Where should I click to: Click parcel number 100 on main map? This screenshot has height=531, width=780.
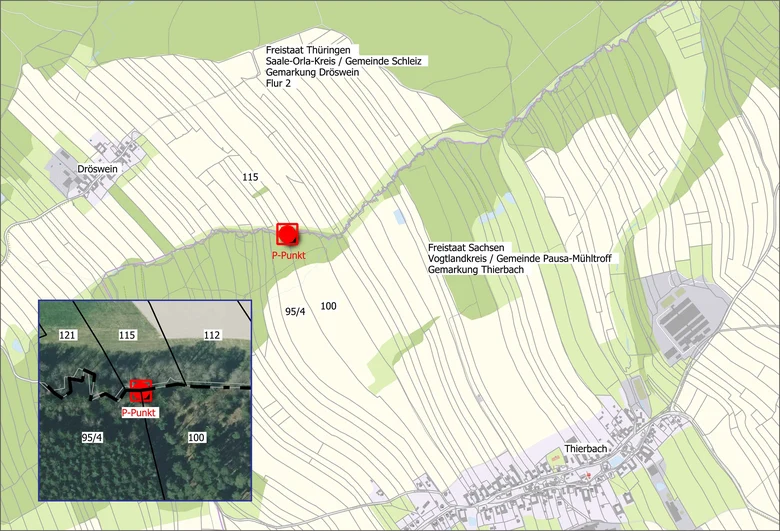pyautogui.click(x=328, y=306)
